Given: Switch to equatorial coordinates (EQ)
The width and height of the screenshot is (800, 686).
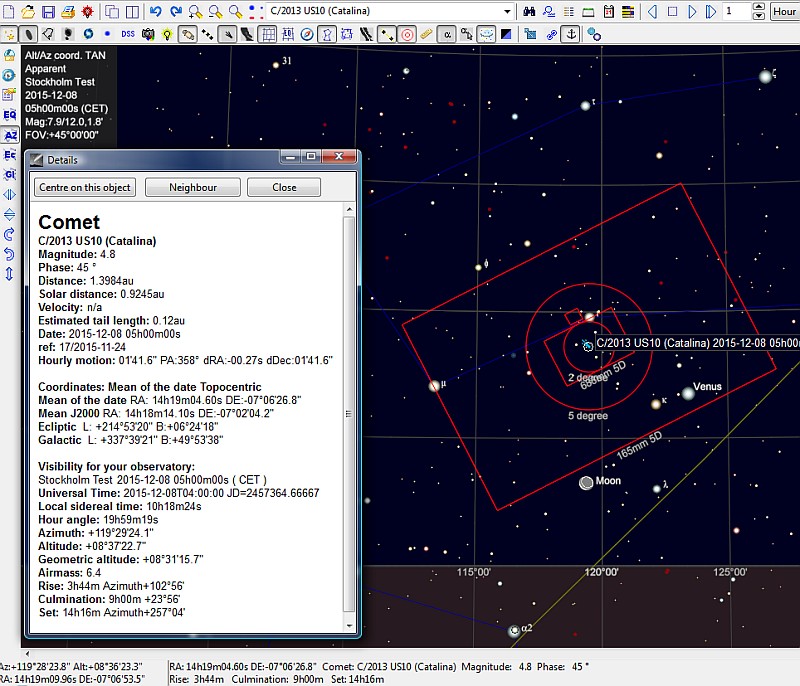Looking at the screenshot, I should pos(9,115).
